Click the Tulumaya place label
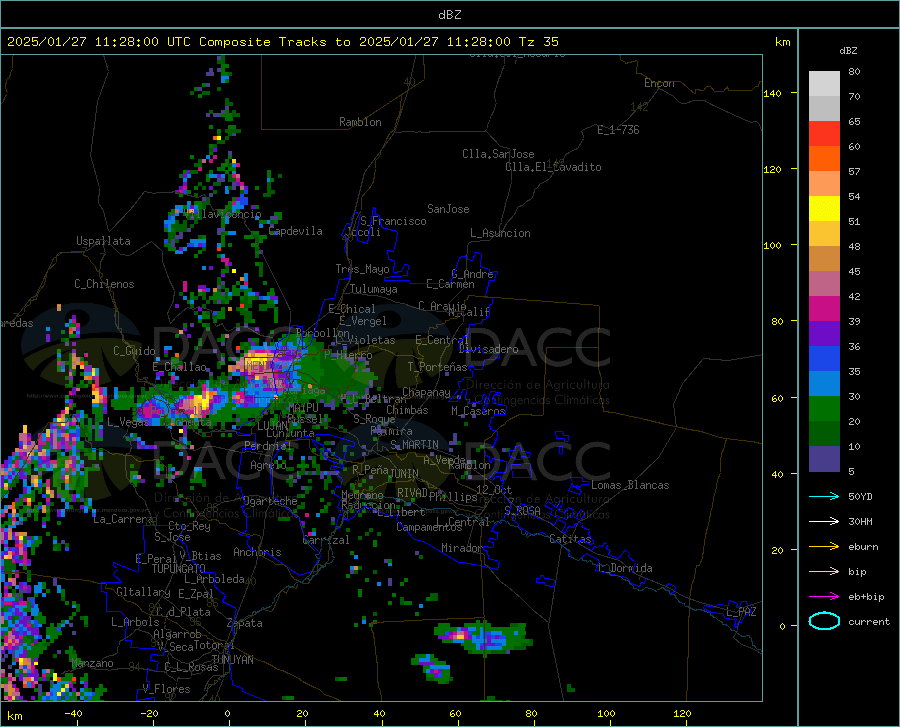 coord(374,289)
